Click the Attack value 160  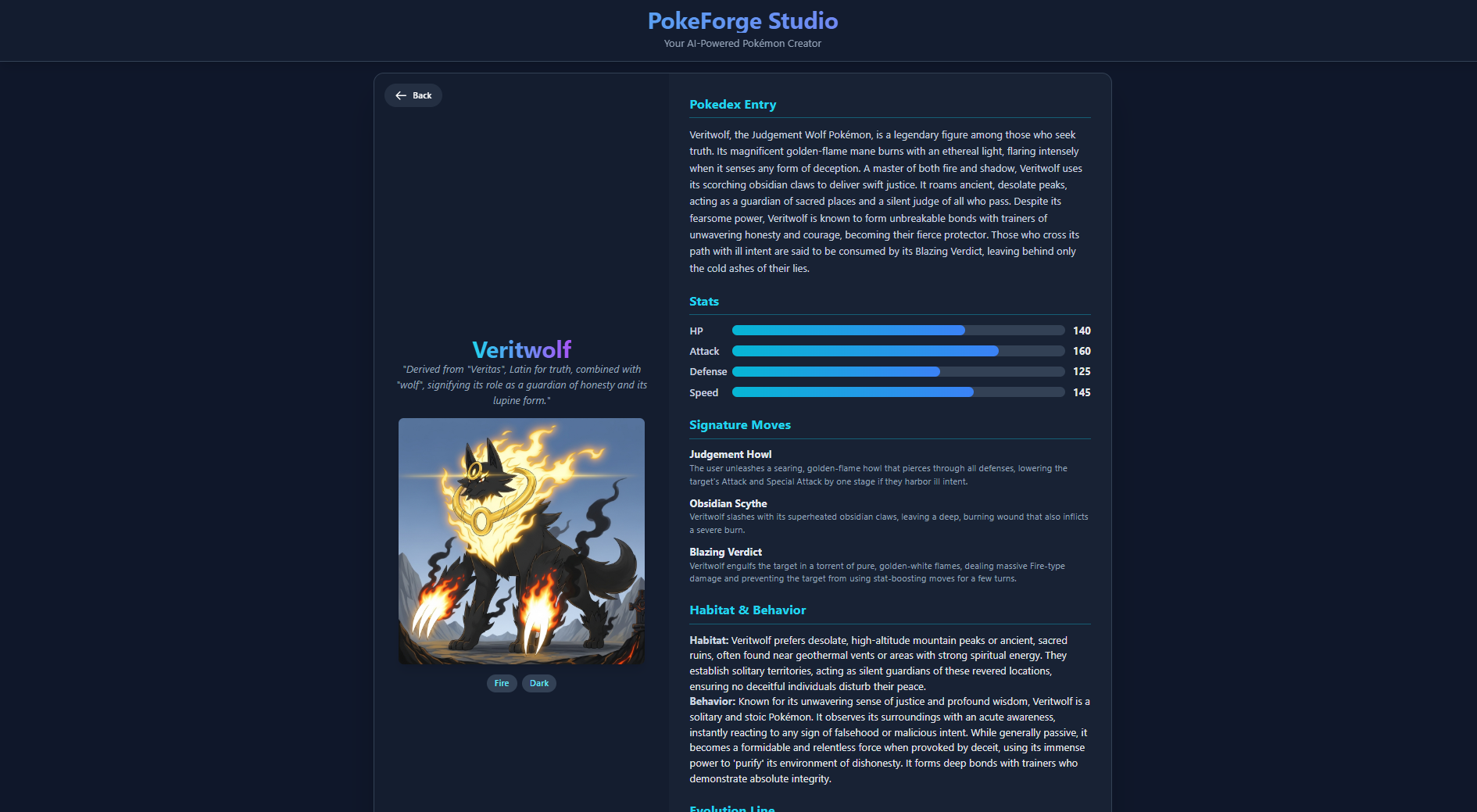(x=1082, y=351)
